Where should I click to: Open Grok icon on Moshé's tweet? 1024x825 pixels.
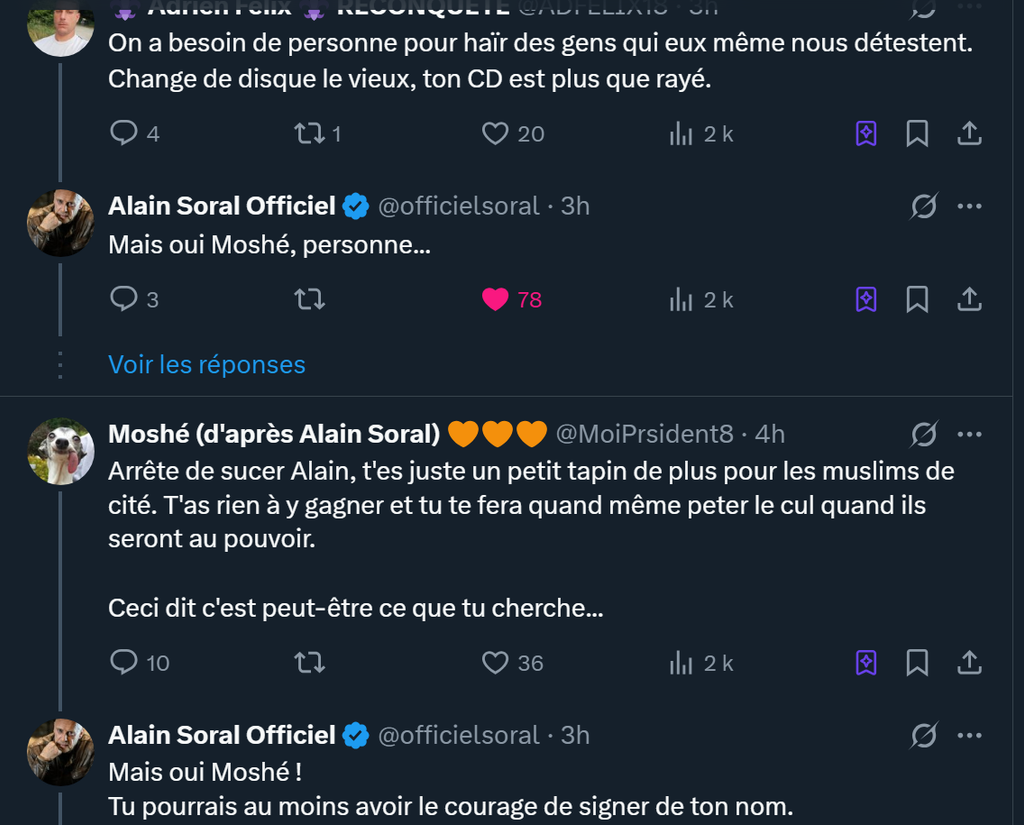coord(923,434)
